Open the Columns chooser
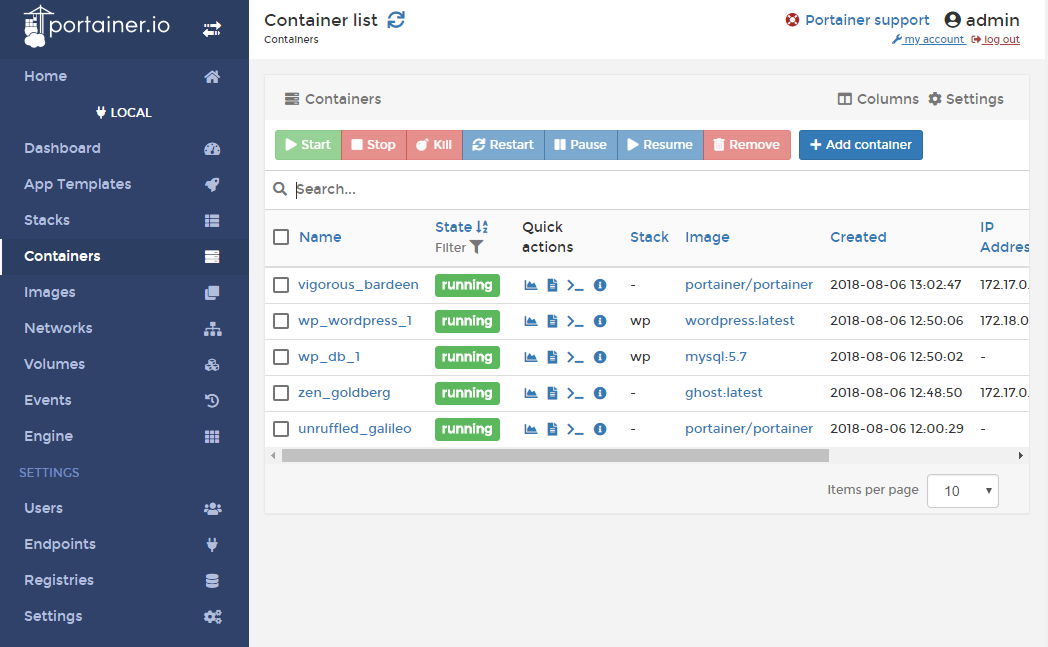This screenshot has height=647, width=1048. click(x=878, y=99)
